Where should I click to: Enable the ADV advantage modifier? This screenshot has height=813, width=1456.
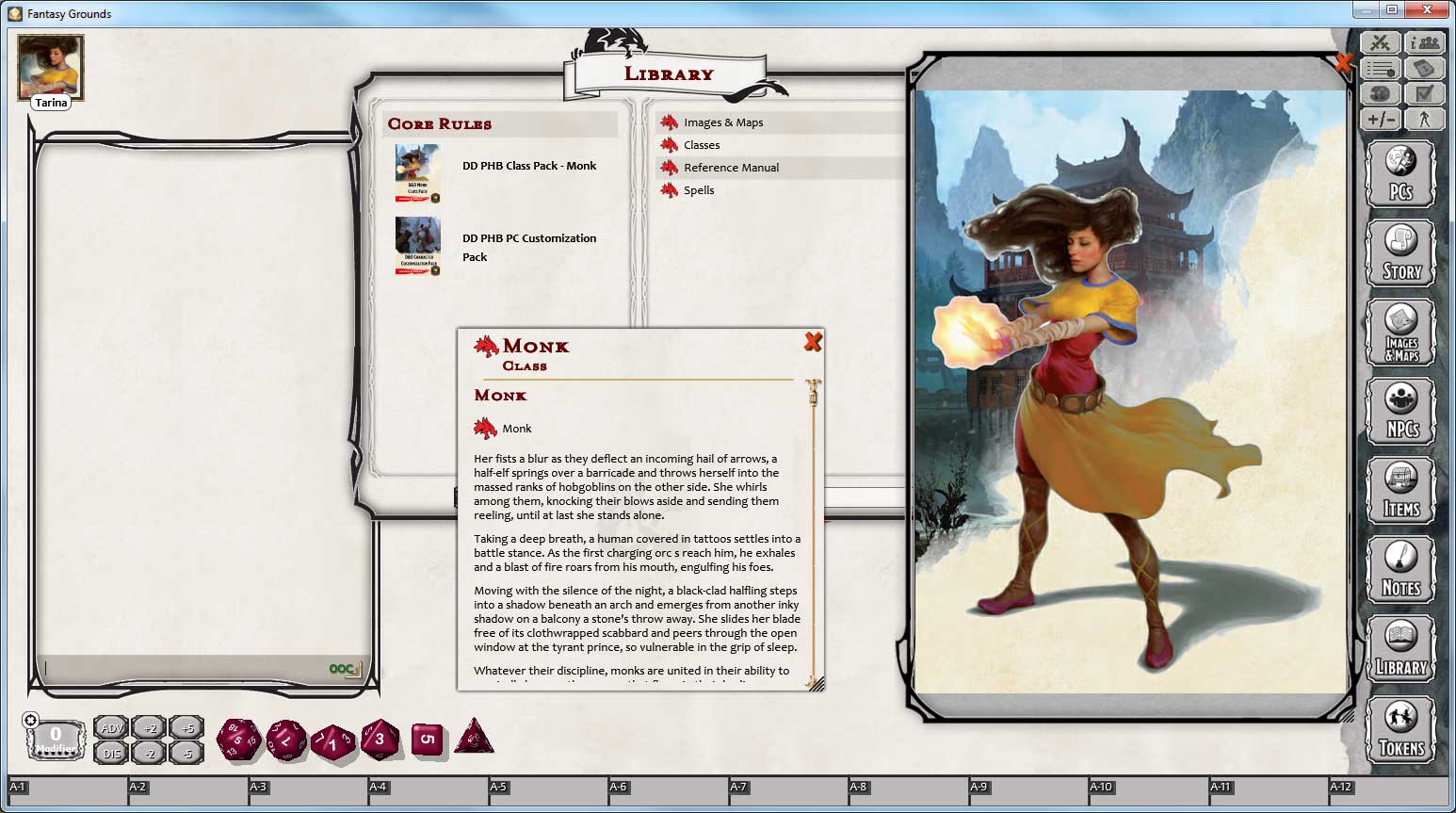point(112,727)
